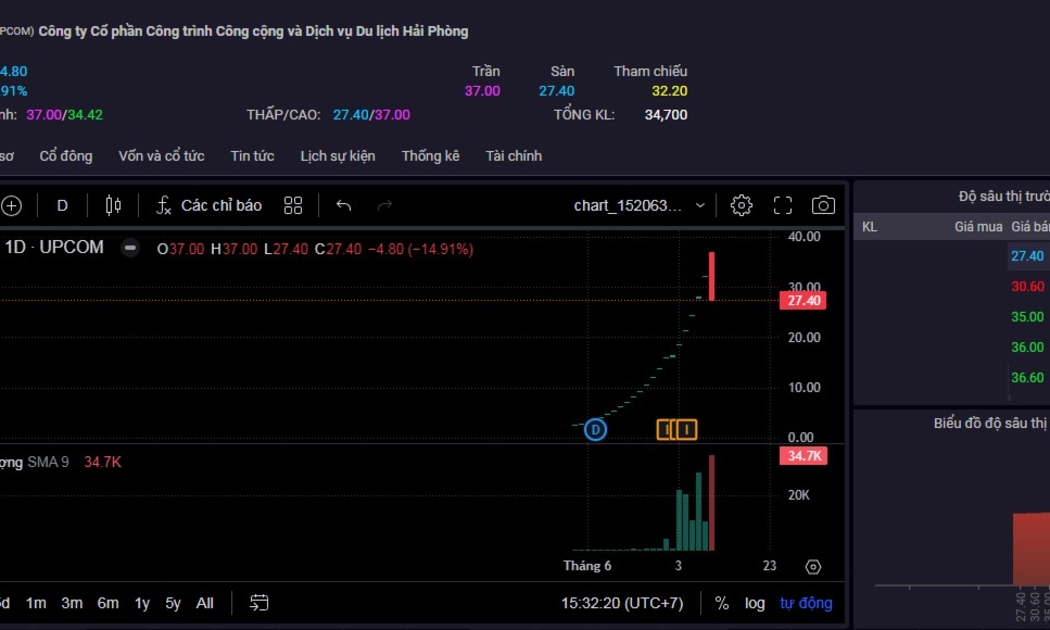Open chart settings gear icon
Screen dimensions: 1050x630
pos(741,205)
